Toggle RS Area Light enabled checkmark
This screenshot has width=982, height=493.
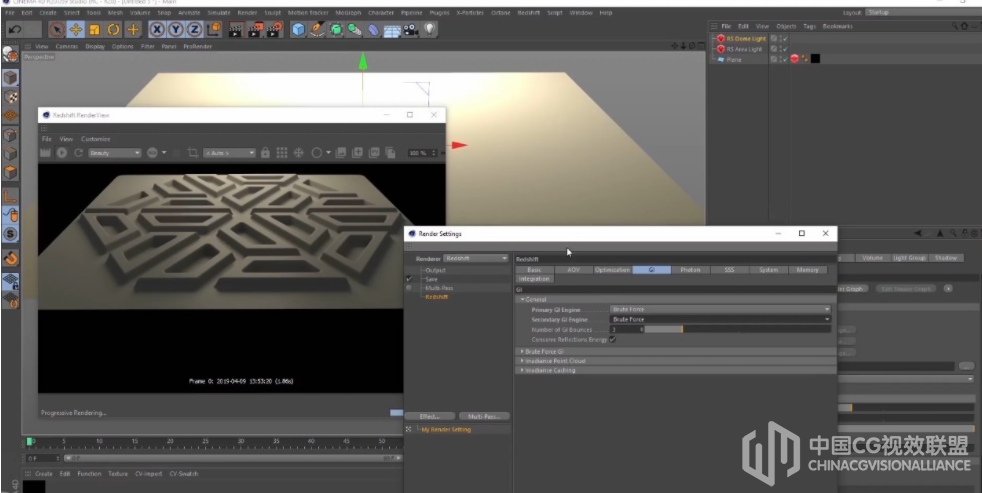click(x=785, y=49)
